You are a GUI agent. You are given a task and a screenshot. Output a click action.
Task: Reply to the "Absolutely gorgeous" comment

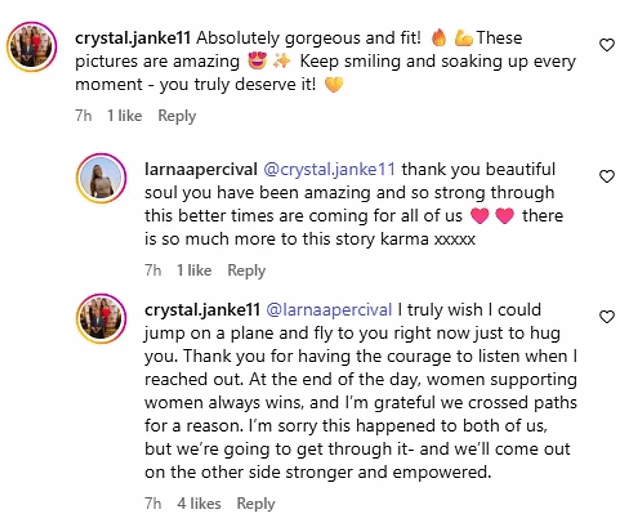pos(177,116)
